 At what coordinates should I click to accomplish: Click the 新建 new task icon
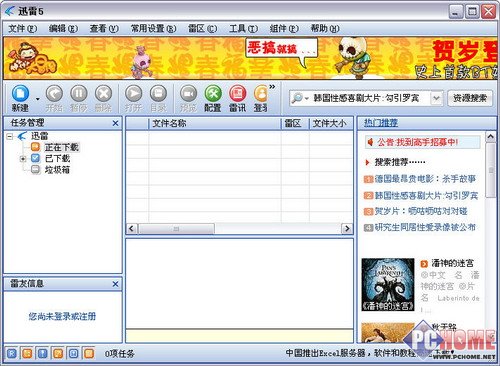[x=20, y=93]
